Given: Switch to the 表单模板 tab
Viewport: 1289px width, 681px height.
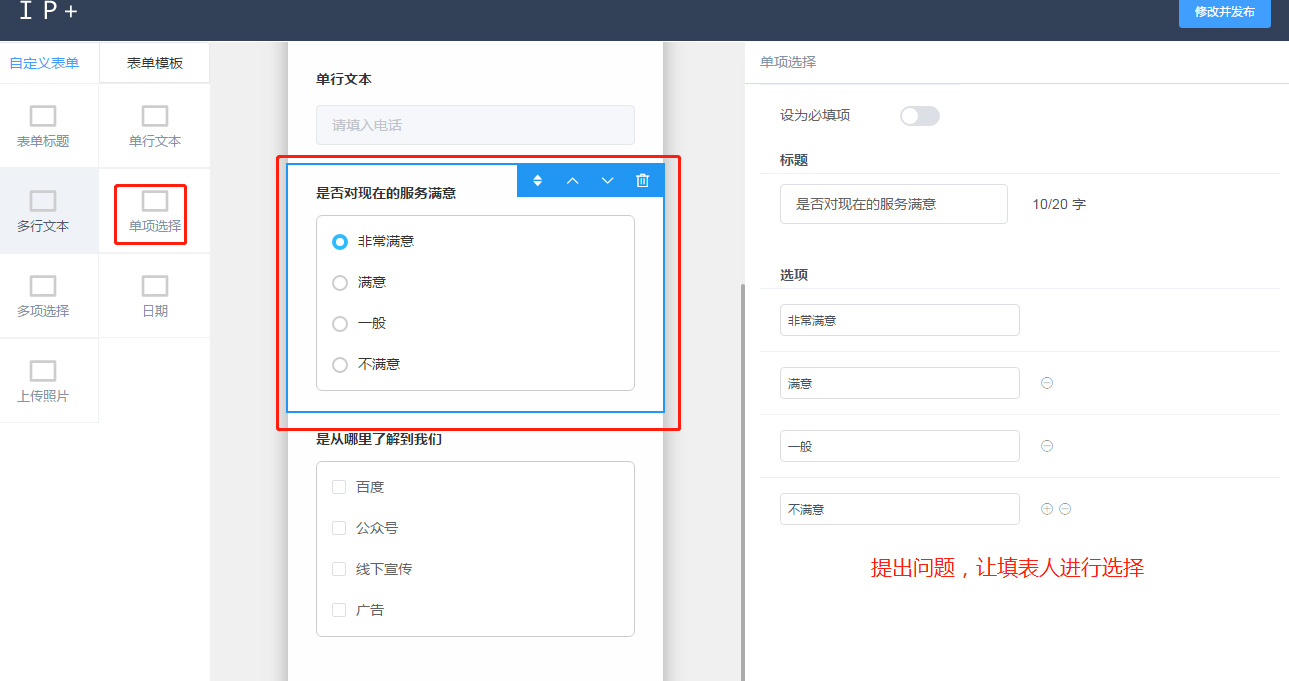Looking at the screenshot, I should (x=155, y=63).
